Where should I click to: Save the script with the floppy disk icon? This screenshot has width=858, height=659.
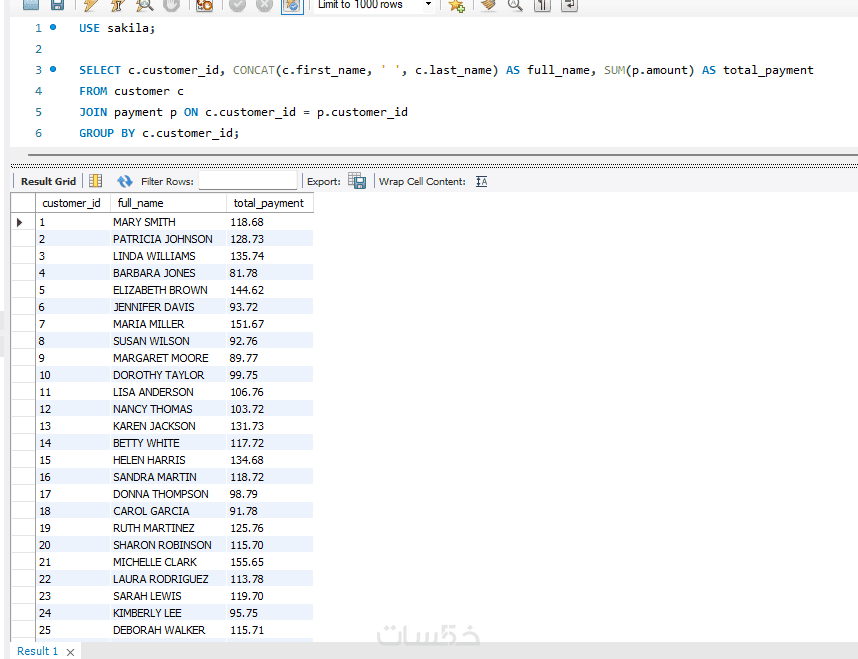pos(57,5)
